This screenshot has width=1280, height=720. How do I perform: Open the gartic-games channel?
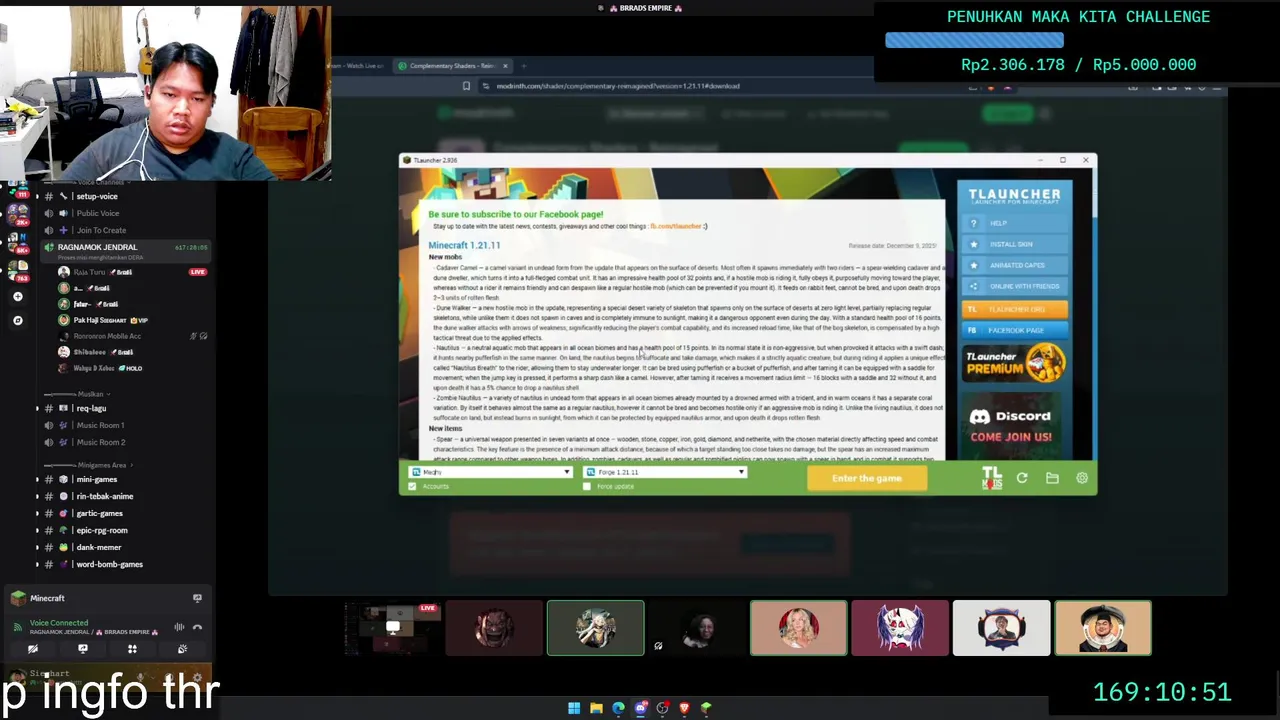[99, 513]
